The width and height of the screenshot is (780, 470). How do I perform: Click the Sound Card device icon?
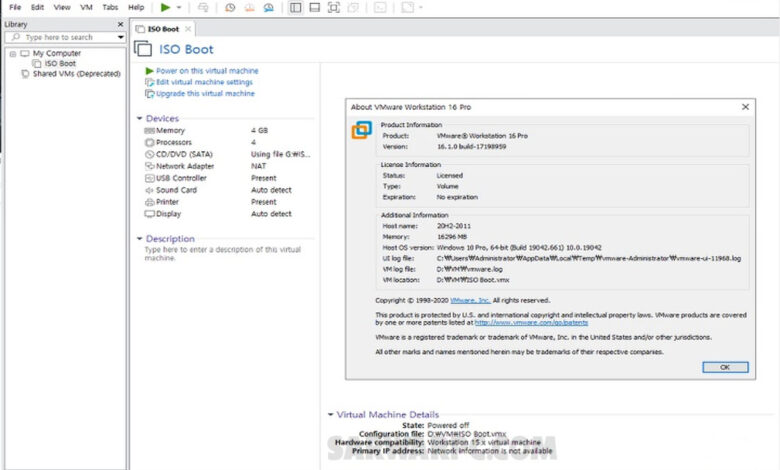149,190
